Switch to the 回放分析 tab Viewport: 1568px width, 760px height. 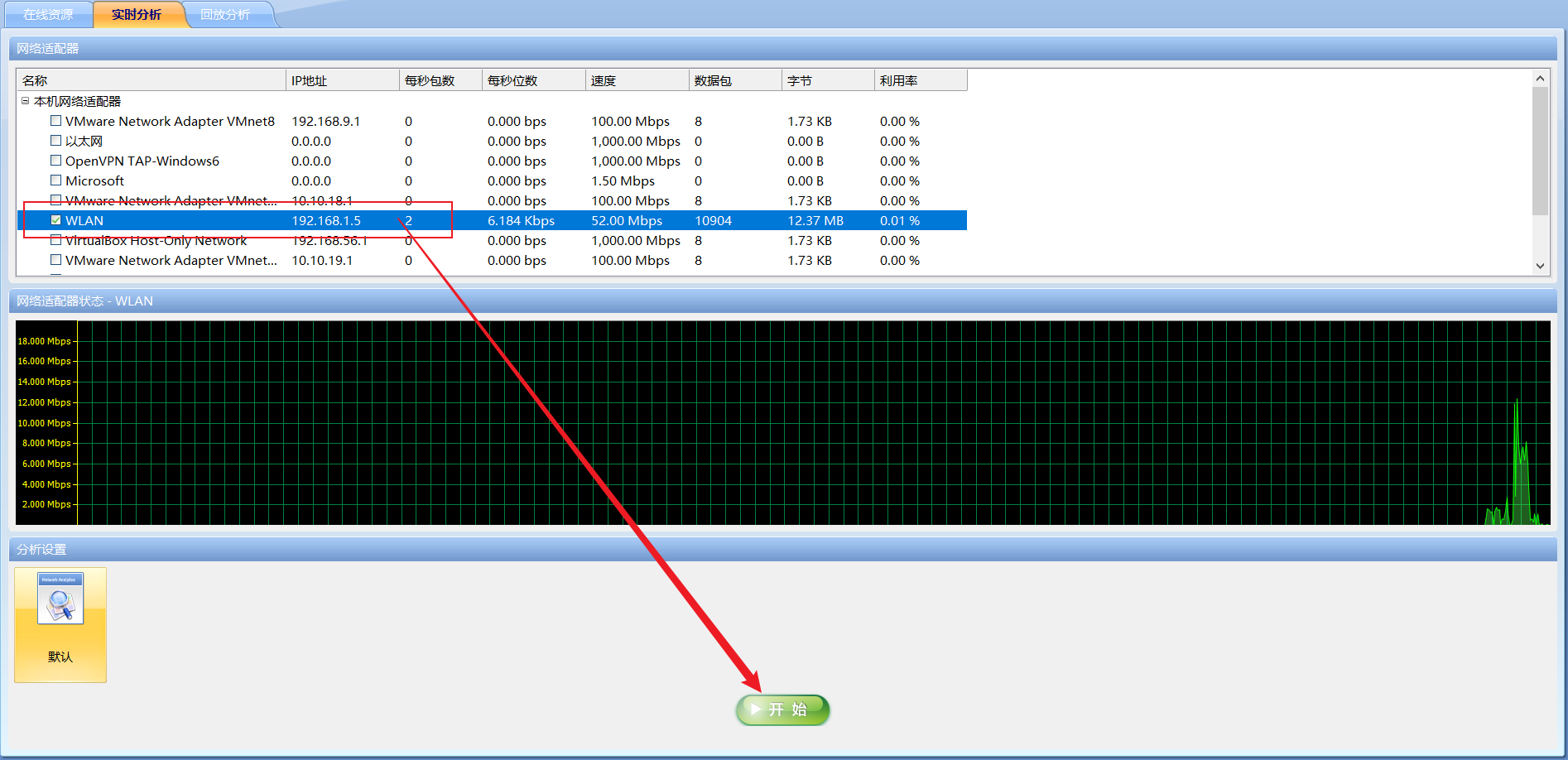coord(225,15)
